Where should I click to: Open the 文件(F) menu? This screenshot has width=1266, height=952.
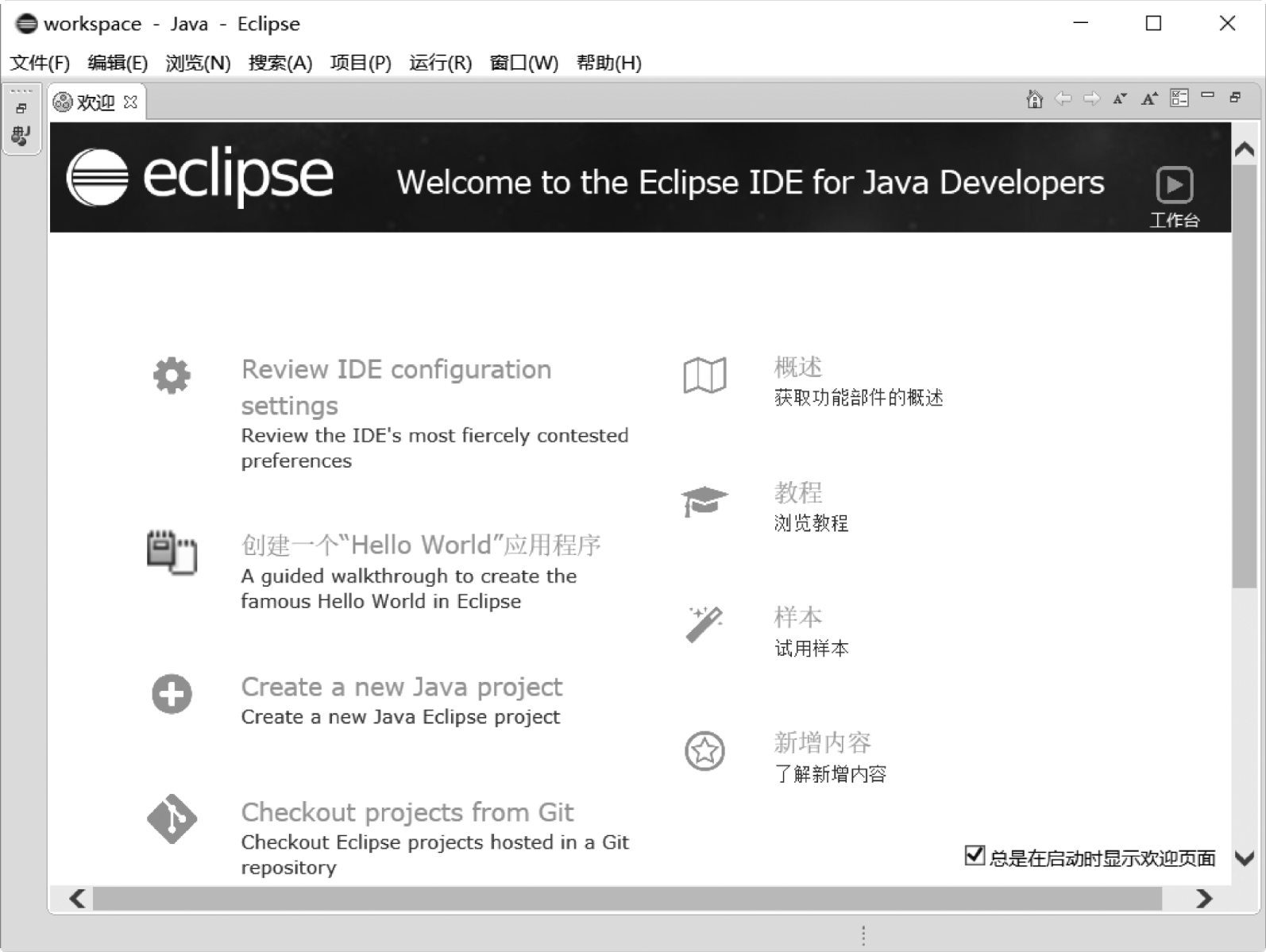click(40, 63)
